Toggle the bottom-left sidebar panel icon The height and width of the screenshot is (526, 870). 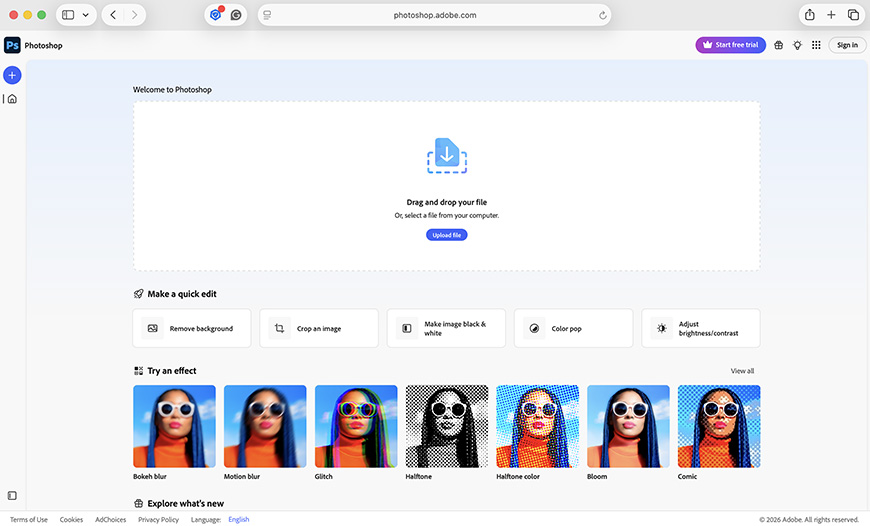12,495
